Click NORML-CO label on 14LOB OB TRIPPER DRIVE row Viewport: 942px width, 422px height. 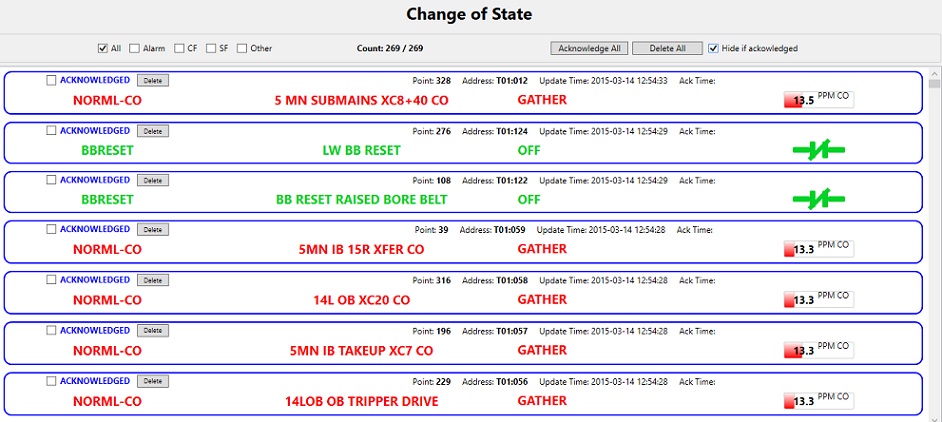tap(108, 401)
